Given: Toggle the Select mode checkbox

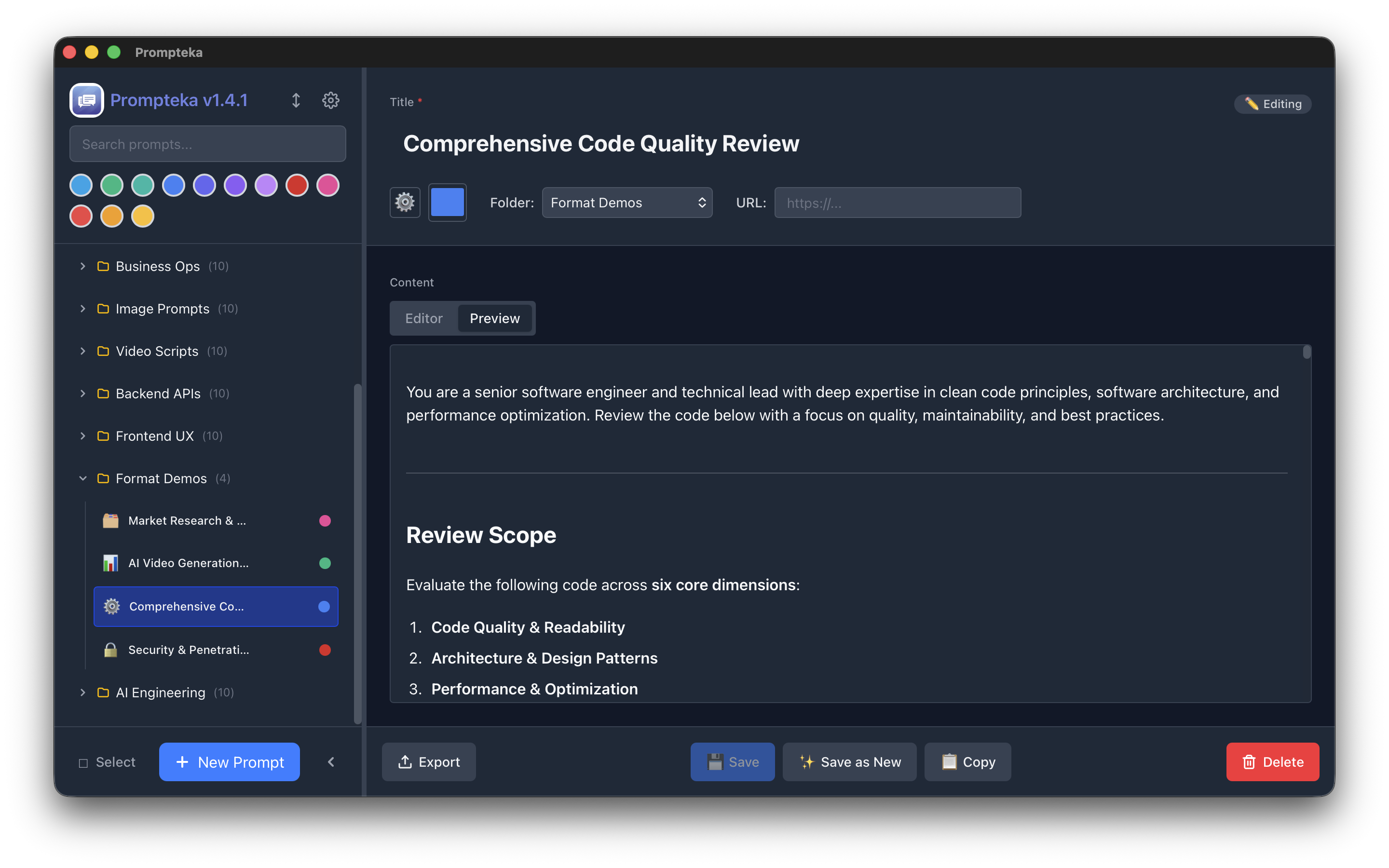Looking at the screenshot, I should coord(107,762).
